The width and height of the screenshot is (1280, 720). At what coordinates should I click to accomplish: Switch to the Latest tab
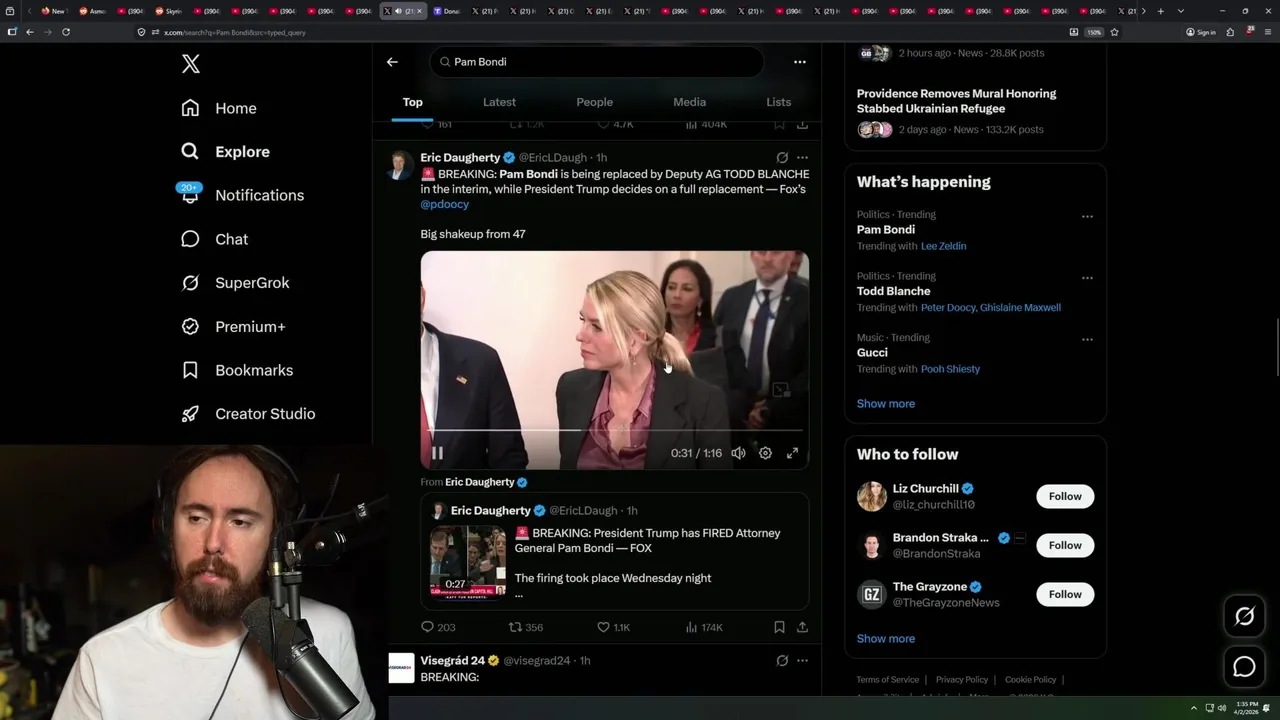click(499, 102)
